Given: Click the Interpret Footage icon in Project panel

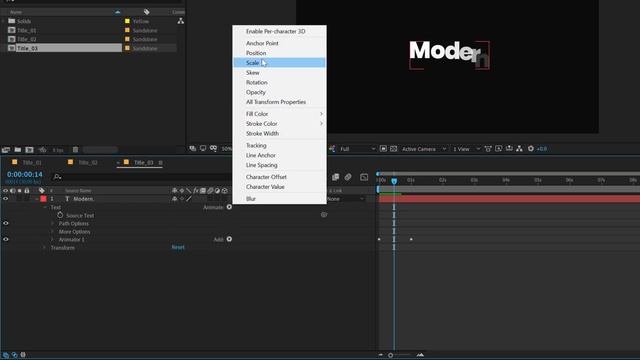Looking at the screenshot, I should pos(6,150).
